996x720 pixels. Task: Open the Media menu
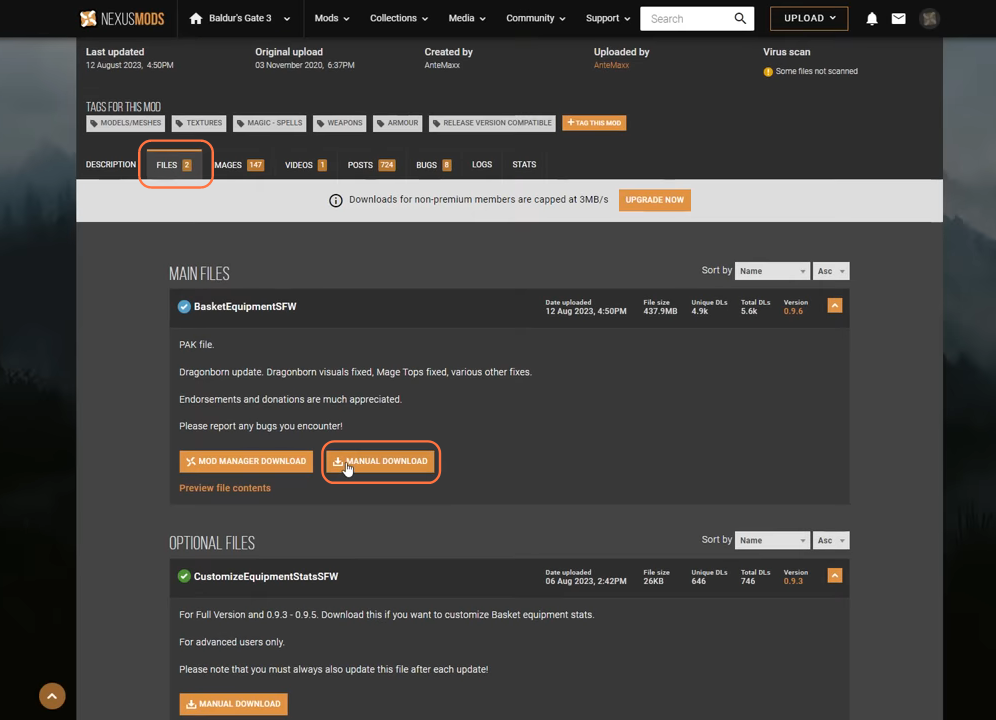467,18
